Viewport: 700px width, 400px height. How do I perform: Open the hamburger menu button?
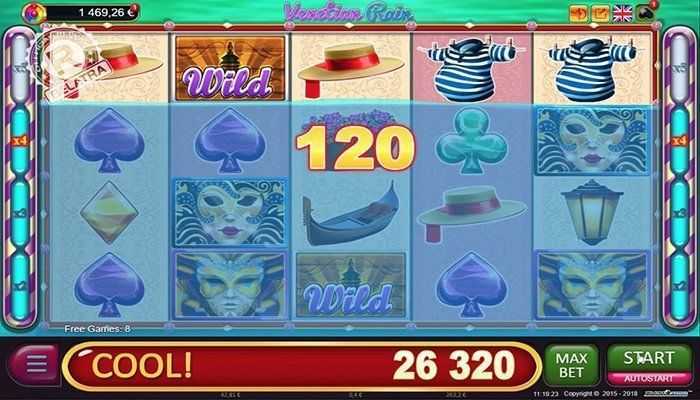click(x=36, y=364)
